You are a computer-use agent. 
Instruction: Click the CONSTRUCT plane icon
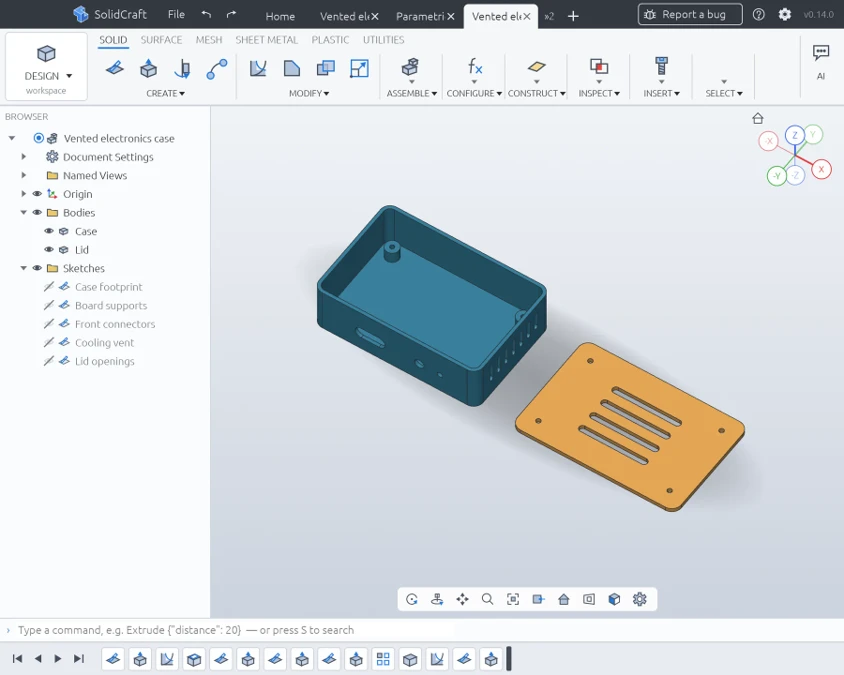click(x=537, y=67)
